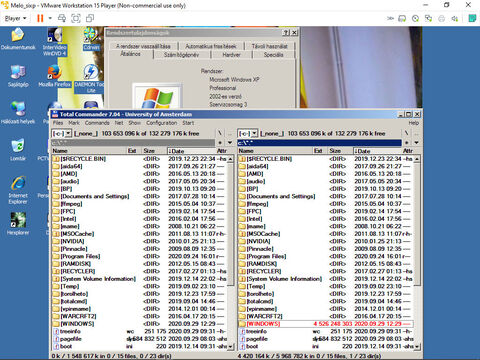Viewport: 480px width, 360px height.
Task: Select [WARCRFT2] folder in left panel
Action: tap(139, 316)
